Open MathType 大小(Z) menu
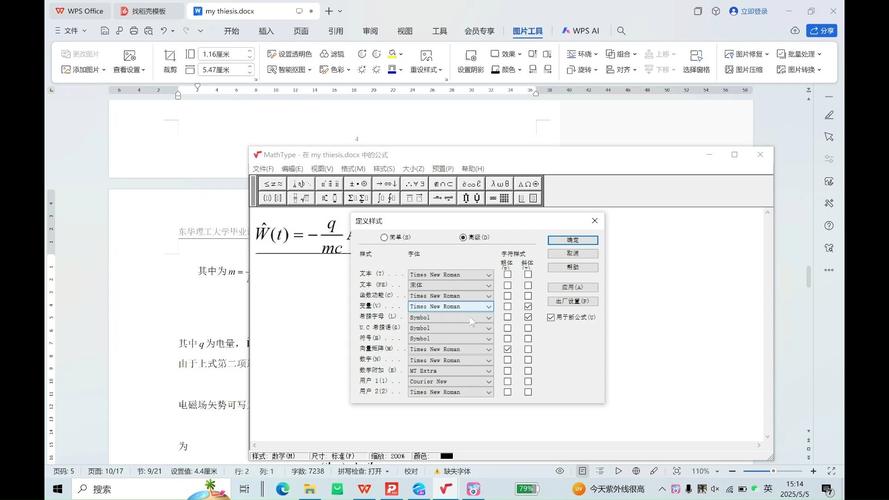 click(x=413, y=168)
